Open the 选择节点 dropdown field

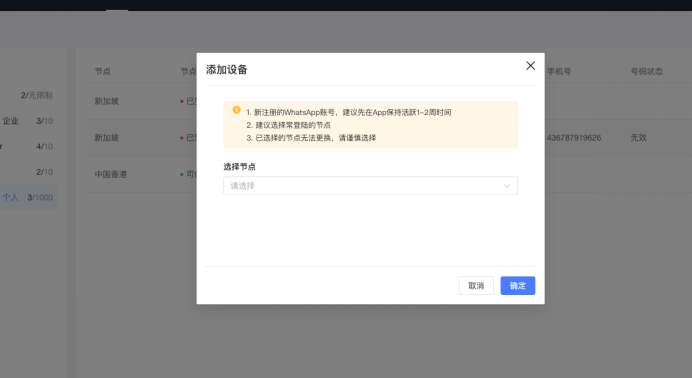coord(370,186)
